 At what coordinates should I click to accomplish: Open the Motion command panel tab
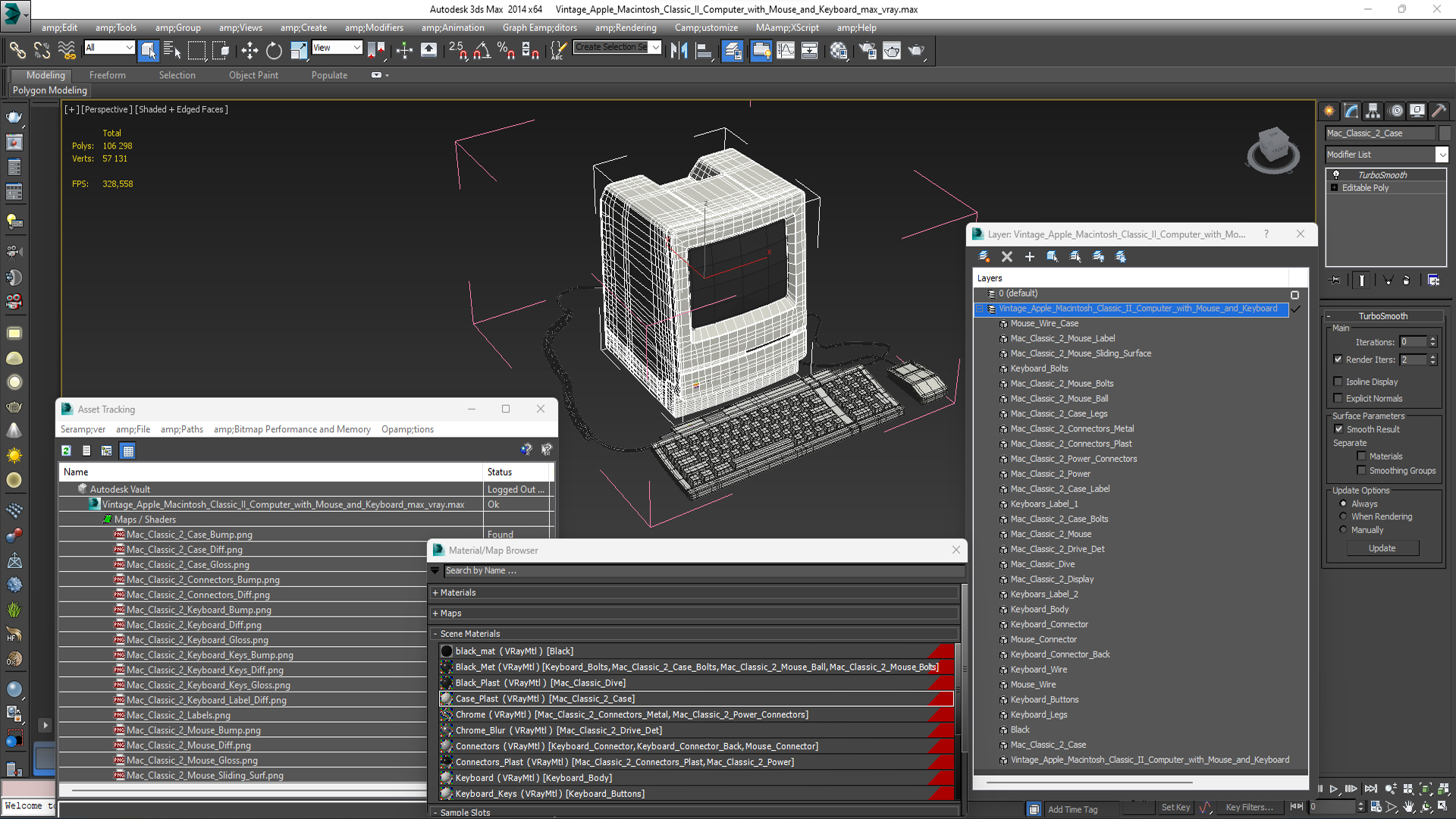coord(1396,111)
